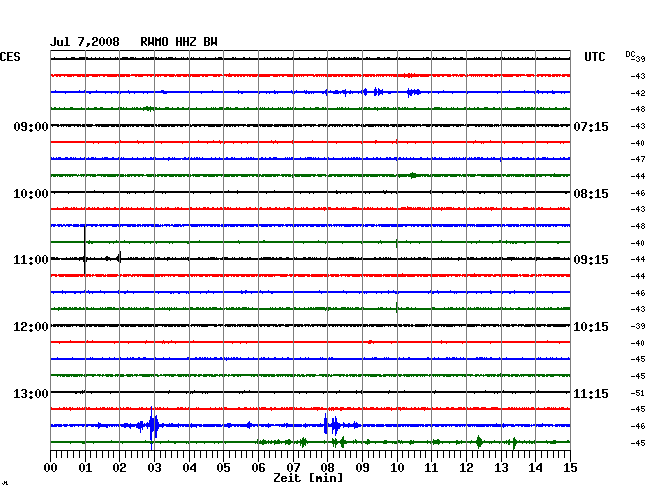This screenshot has width=650, height=494.
Task: Click the minute tick label "08"
Action: [x=327, y=467]
